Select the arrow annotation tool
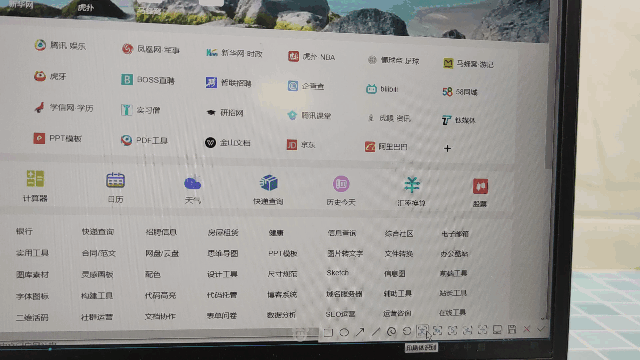The image size is (640, 360). pos(360,332)
